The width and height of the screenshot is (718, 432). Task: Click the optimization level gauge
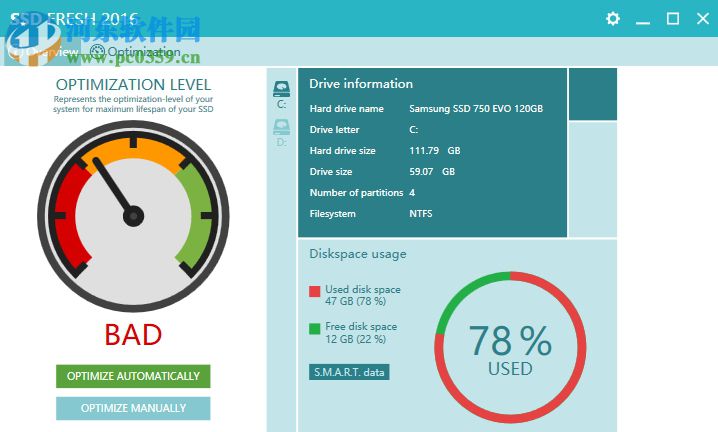(x=133, y=216)
